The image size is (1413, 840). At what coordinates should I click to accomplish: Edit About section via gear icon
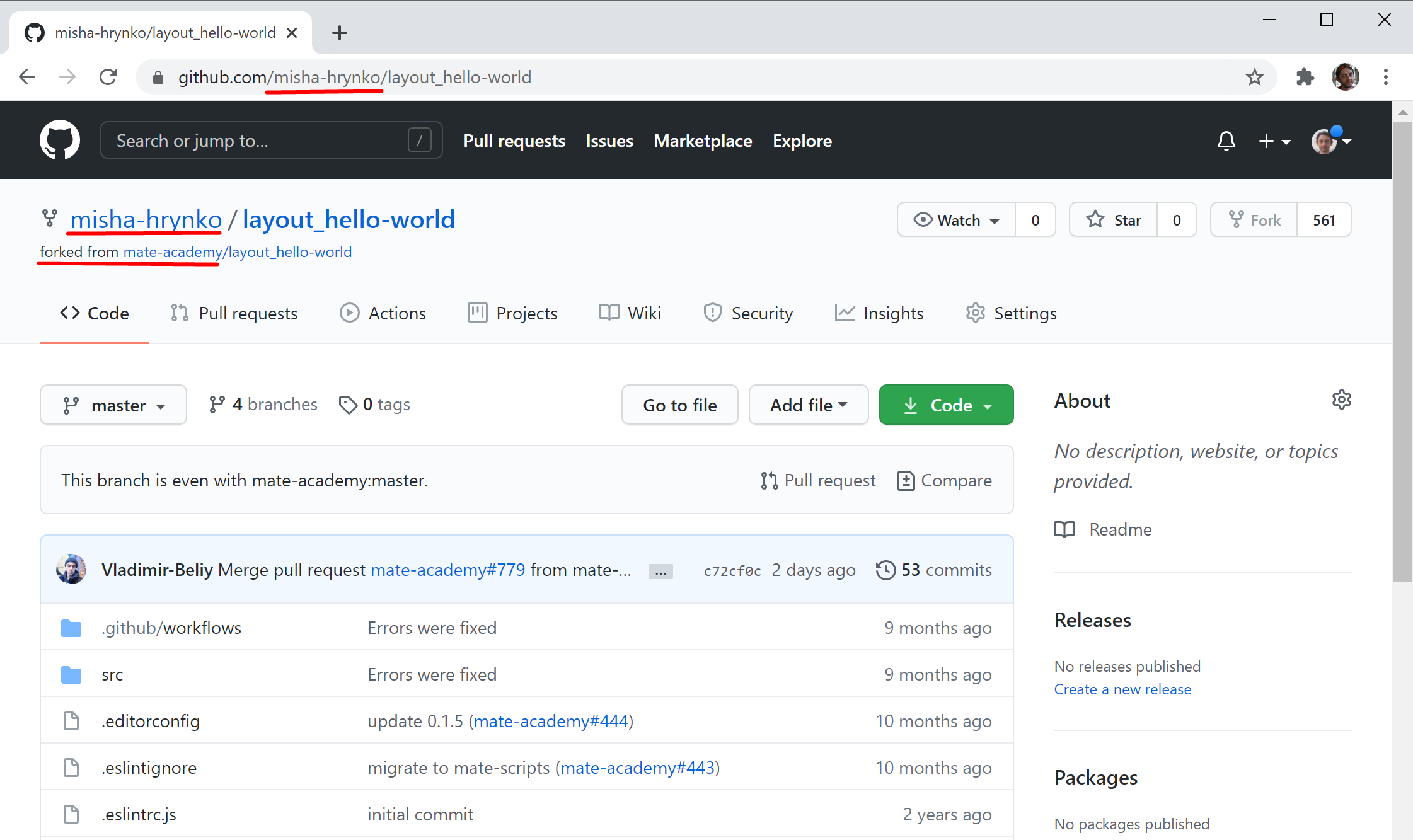(x=1341, y=400)
